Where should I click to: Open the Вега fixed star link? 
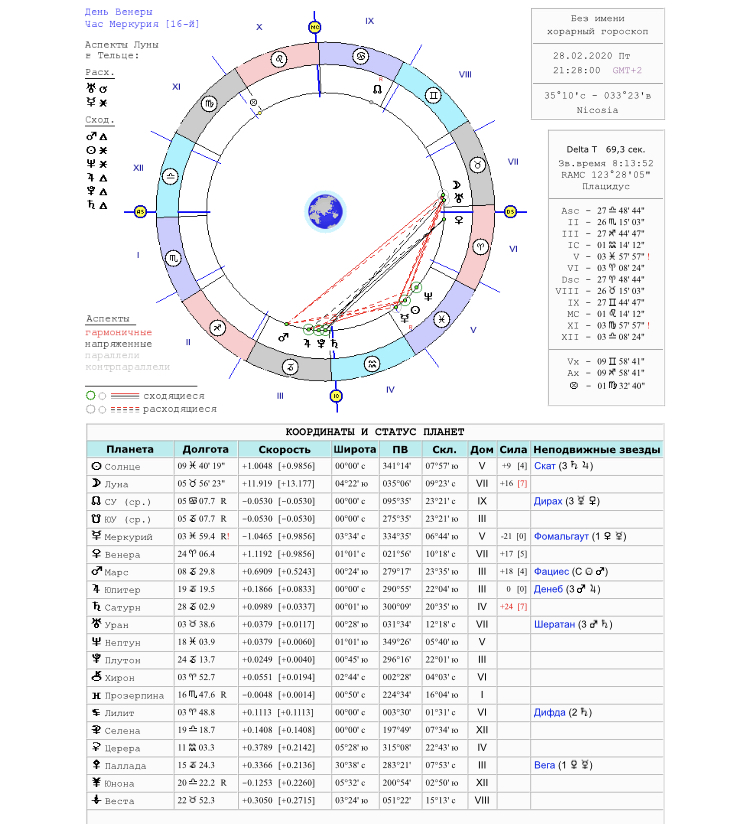544,765
